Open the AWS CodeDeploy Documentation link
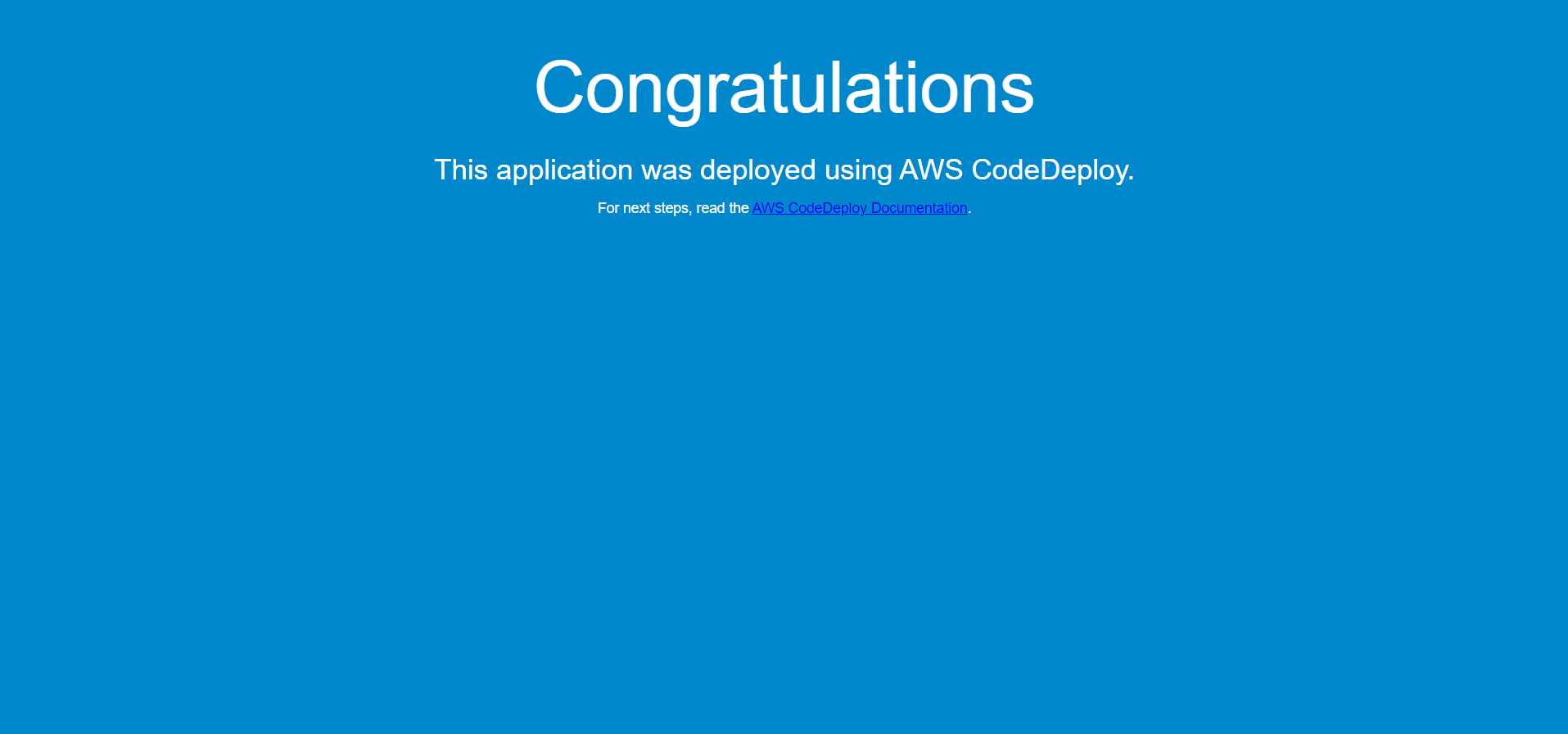 860,208
